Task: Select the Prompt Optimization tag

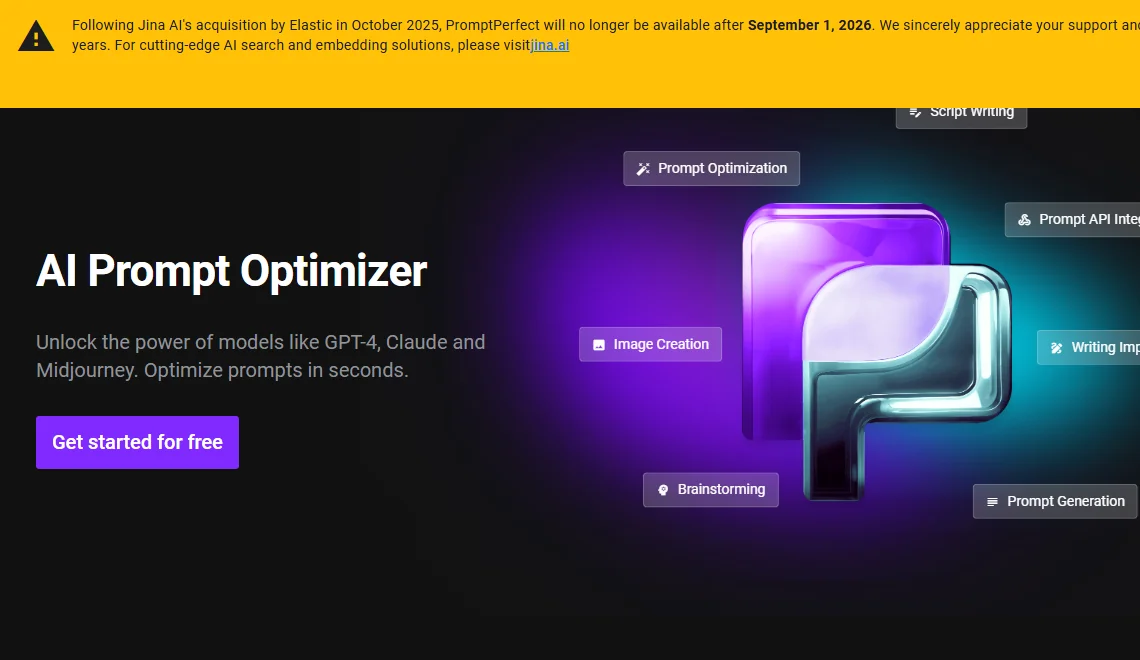Action: pyautogui.click(x=711, y=169)
